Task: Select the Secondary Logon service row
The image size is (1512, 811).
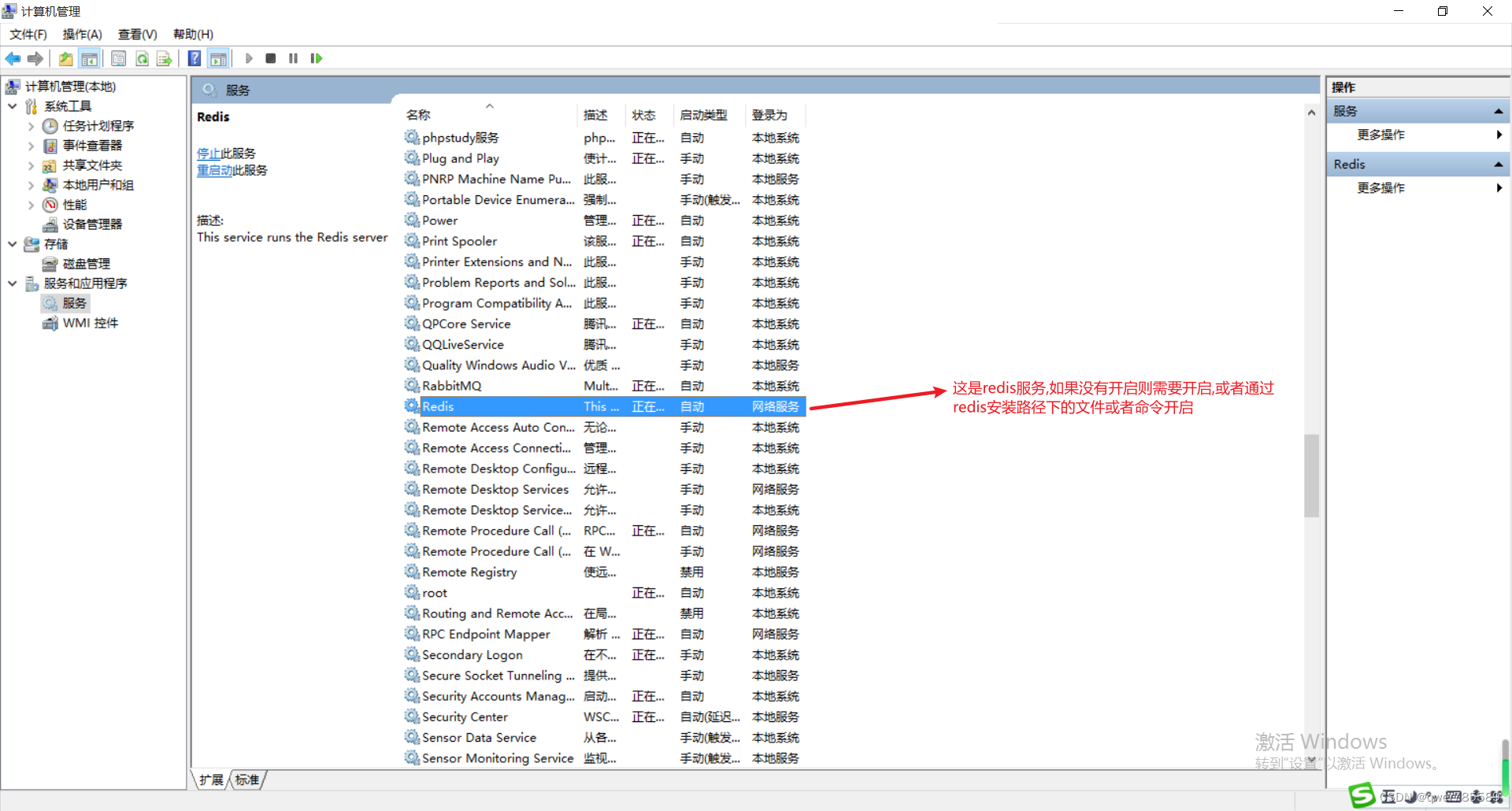Action: (604, 654)
